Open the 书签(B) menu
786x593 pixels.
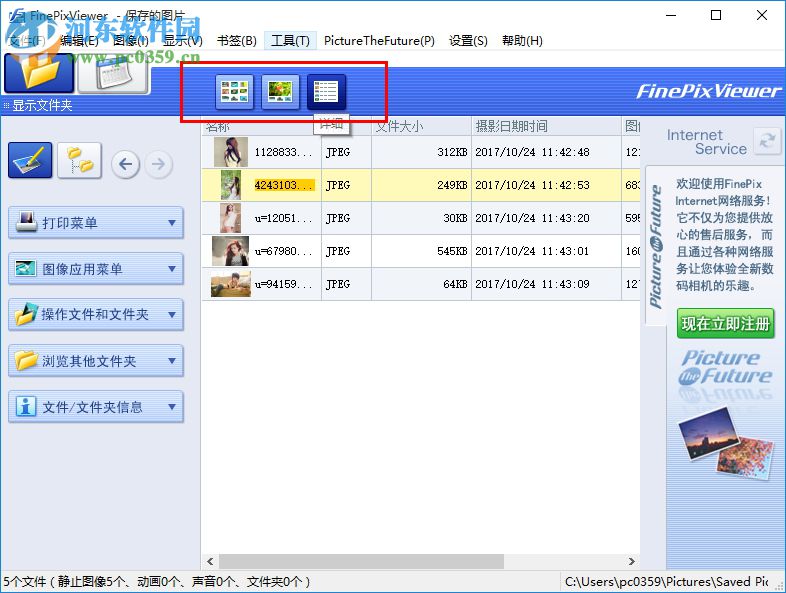237,41
